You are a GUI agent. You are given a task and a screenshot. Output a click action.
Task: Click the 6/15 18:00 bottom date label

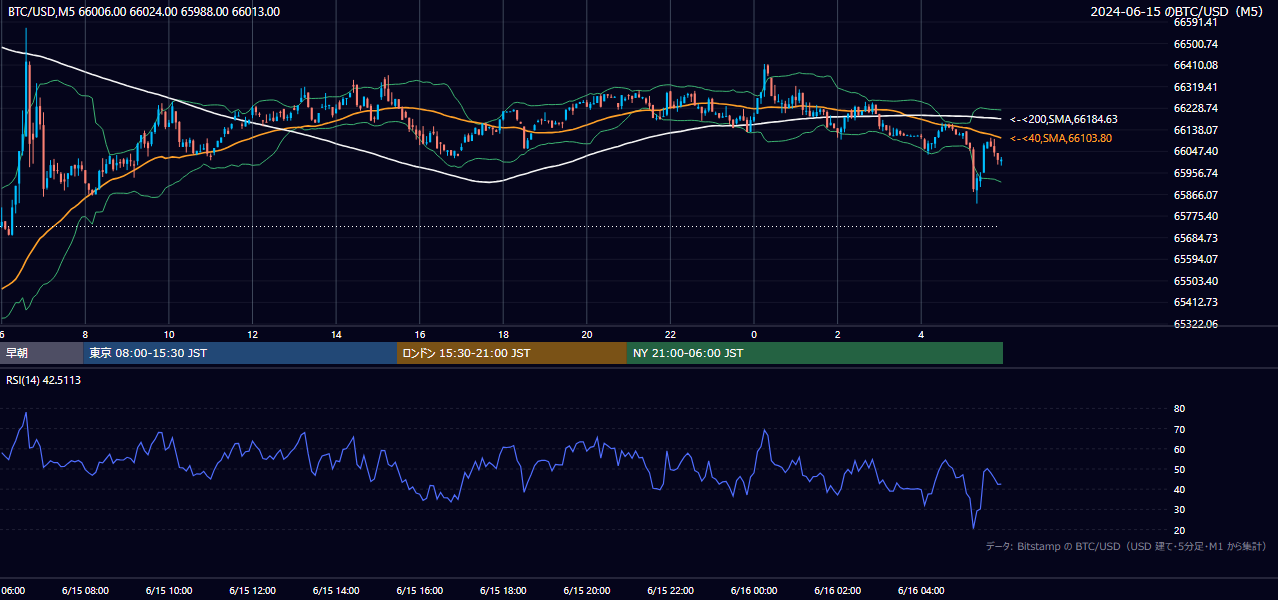pos(503,590)
